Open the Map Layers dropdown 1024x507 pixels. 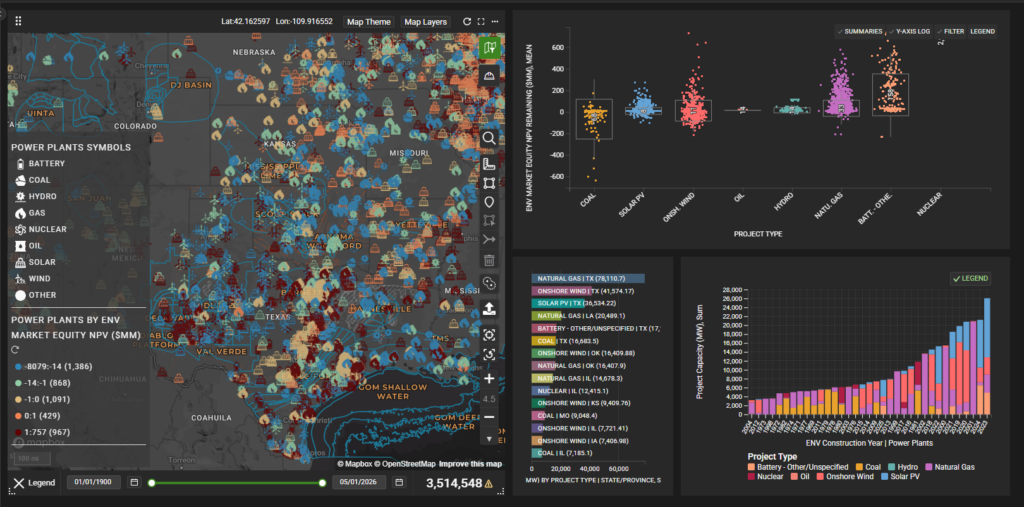tap(426, 22)
